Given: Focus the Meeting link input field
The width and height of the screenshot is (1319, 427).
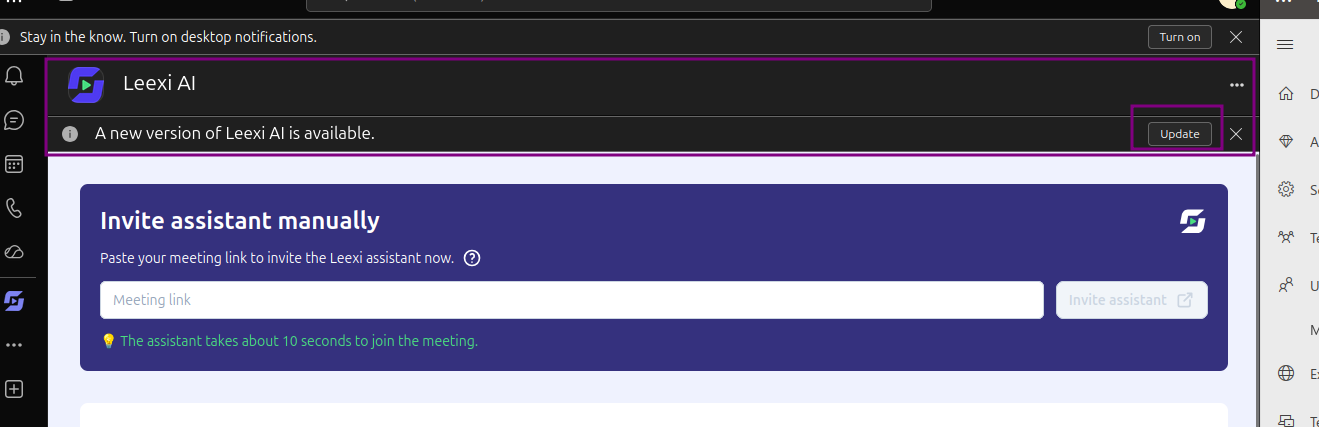Looking at the screenshot, I should pyautogui.click(x=572, y=300).
